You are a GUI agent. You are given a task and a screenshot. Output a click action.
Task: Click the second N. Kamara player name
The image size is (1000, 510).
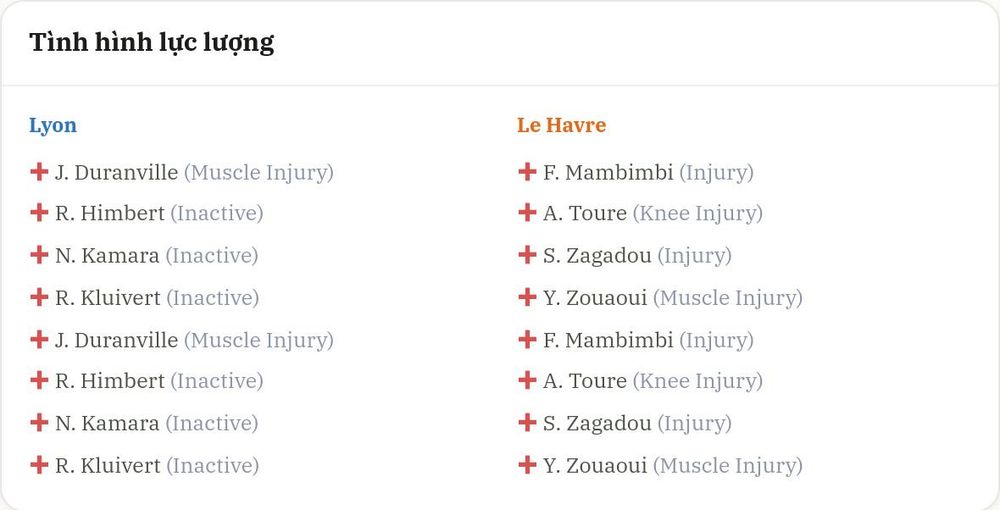pos(107,423)
